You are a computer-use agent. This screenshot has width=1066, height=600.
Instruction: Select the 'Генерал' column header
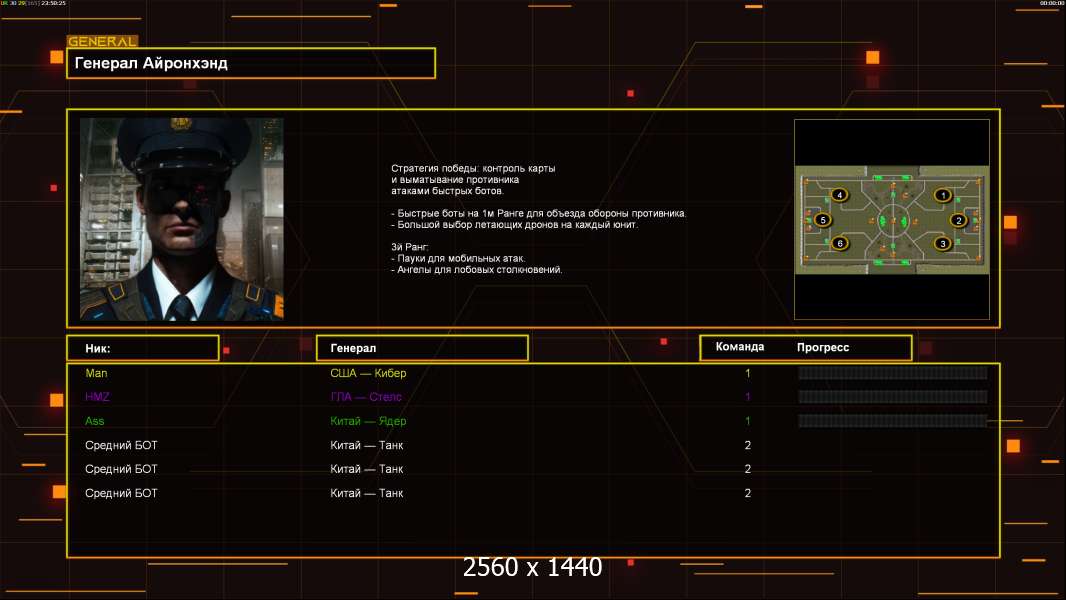tap(421, 348)
